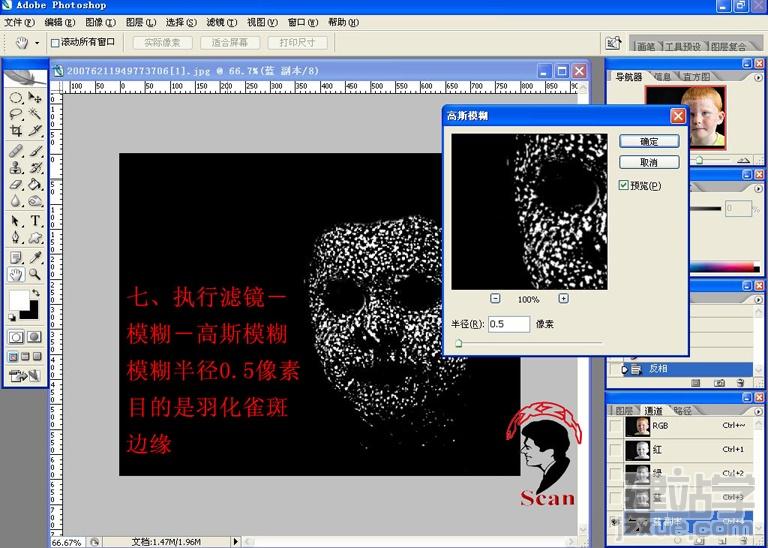Select Standard screen mode
This screenshot has height=548, width=768.
tap(14, 357)
